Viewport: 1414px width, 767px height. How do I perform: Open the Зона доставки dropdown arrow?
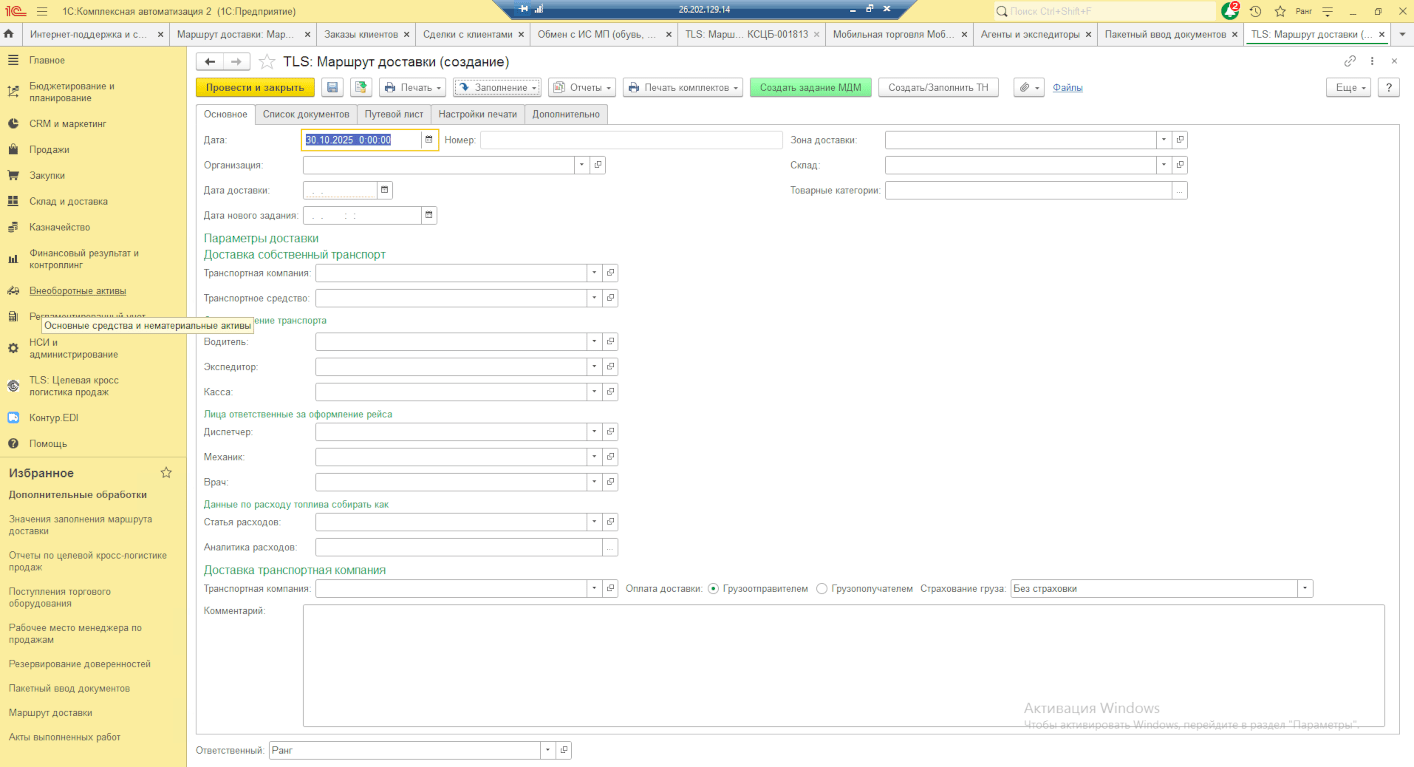(x=1163, y=140)
